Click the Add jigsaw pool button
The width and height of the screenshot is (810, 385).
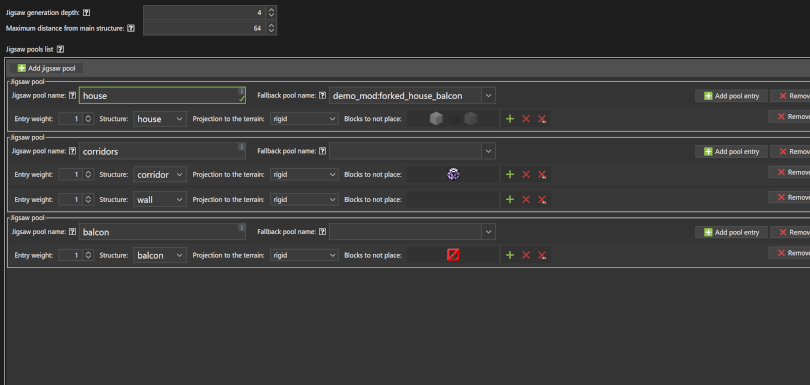46,68
